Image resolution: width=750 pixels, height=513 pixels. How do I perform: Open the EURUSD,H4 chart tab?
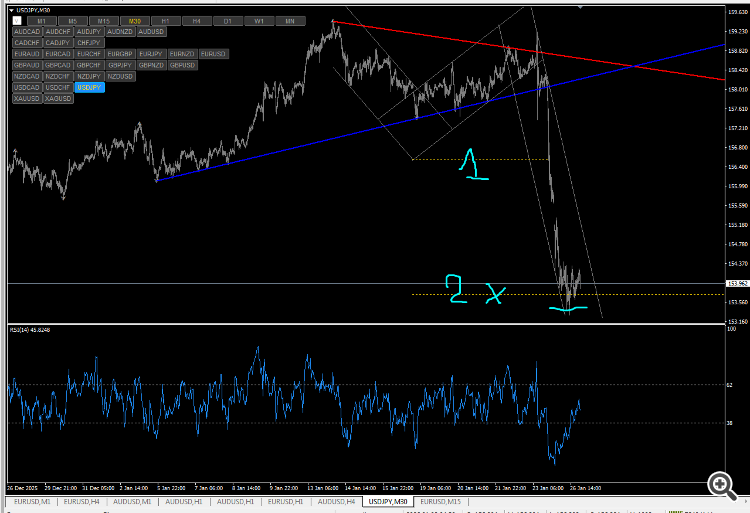[81, 502]
